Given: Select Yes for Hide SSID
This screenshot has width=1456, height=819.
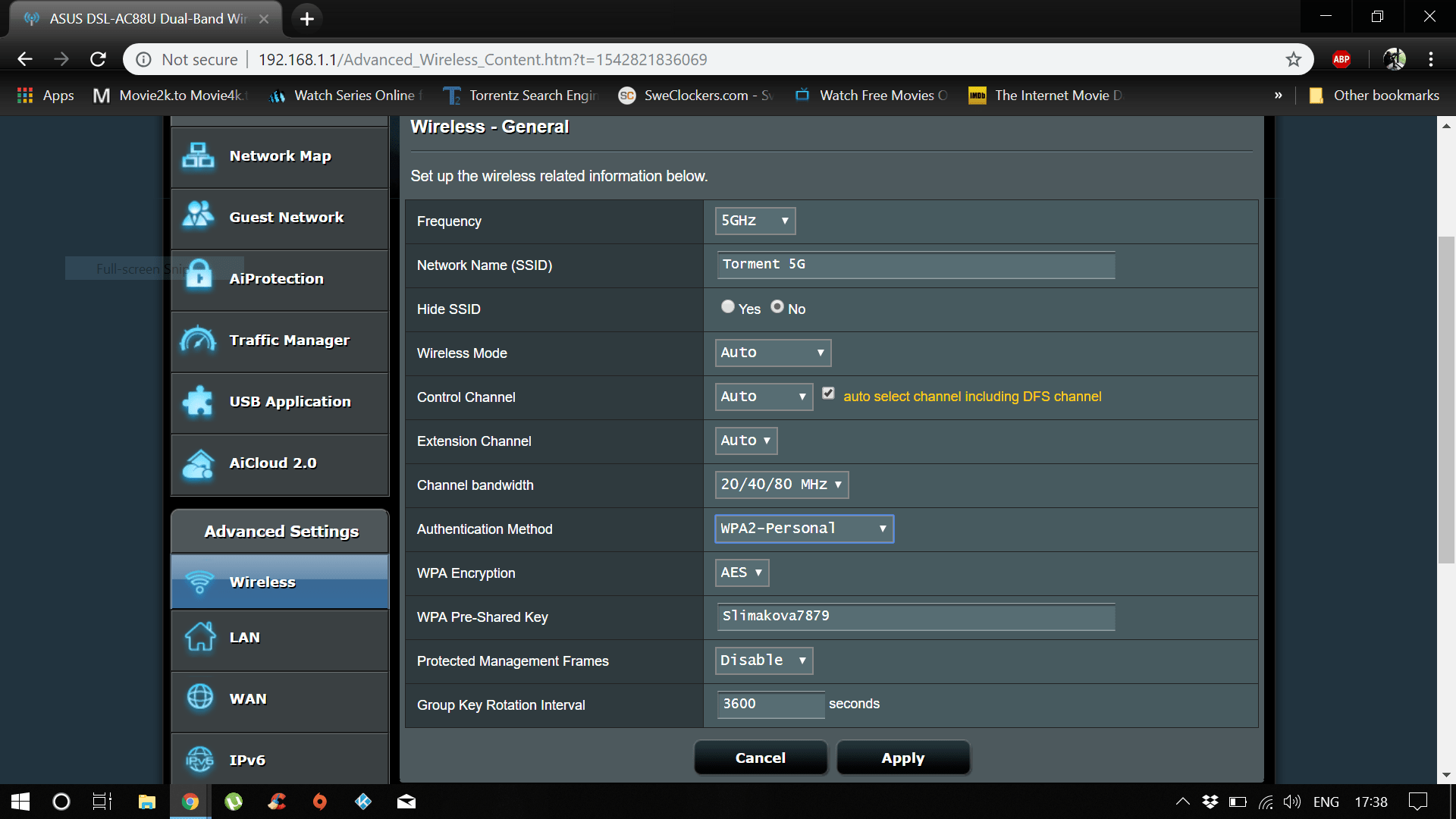Looking at the screenshot, I should 728,307.
